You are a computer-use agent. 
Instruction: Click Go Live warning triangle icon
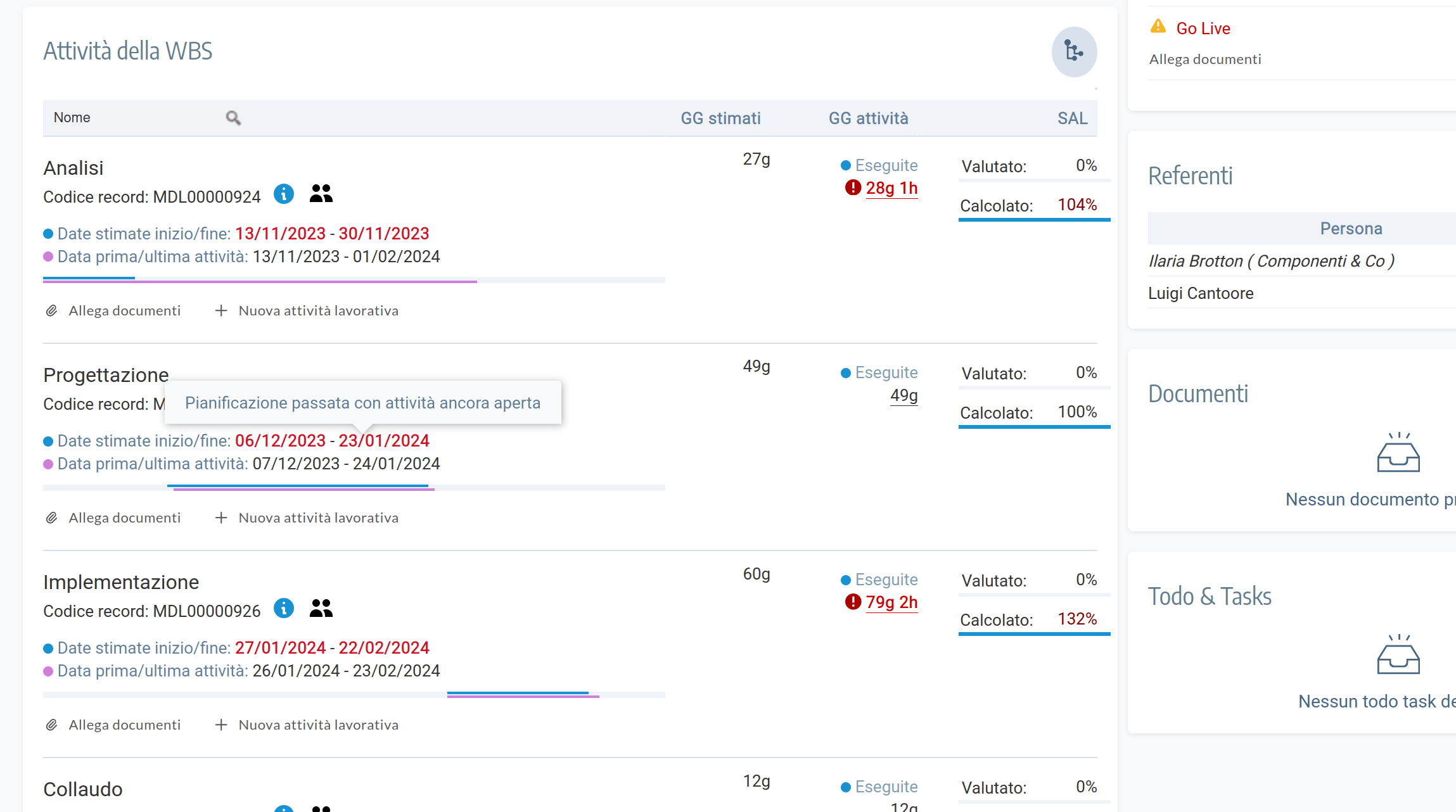(x=1158, y=27)
